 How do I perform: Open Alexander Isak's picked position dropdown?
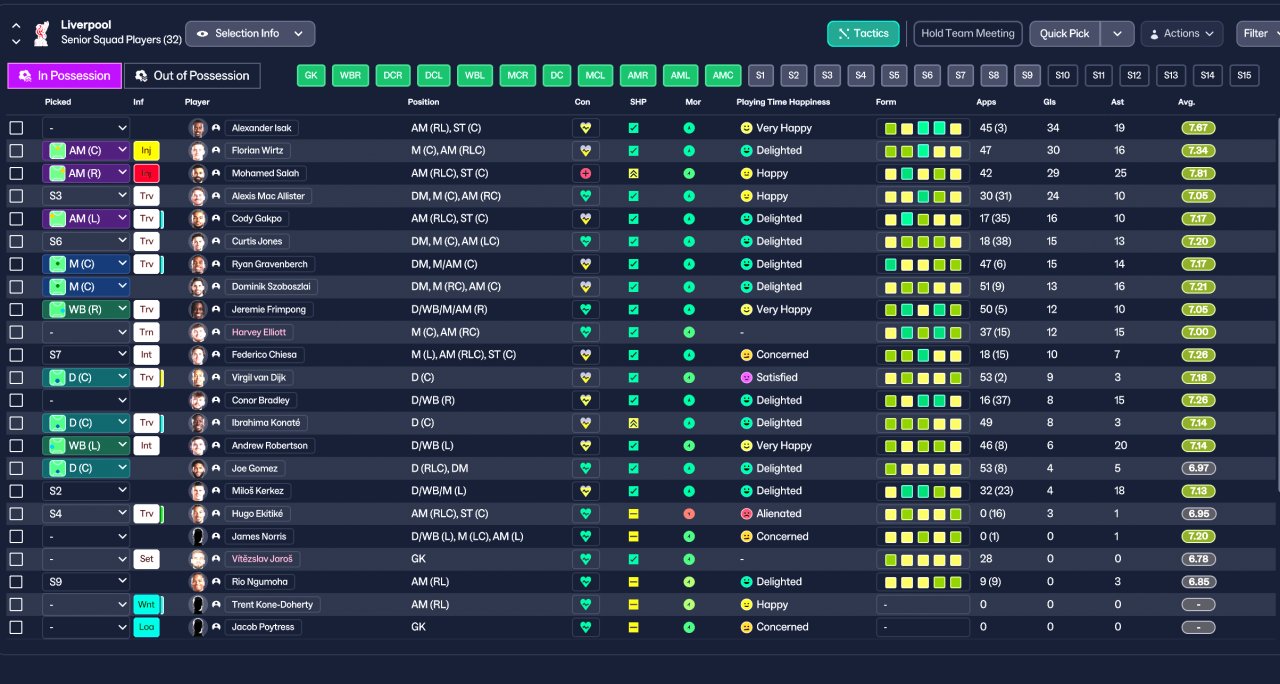86,128
